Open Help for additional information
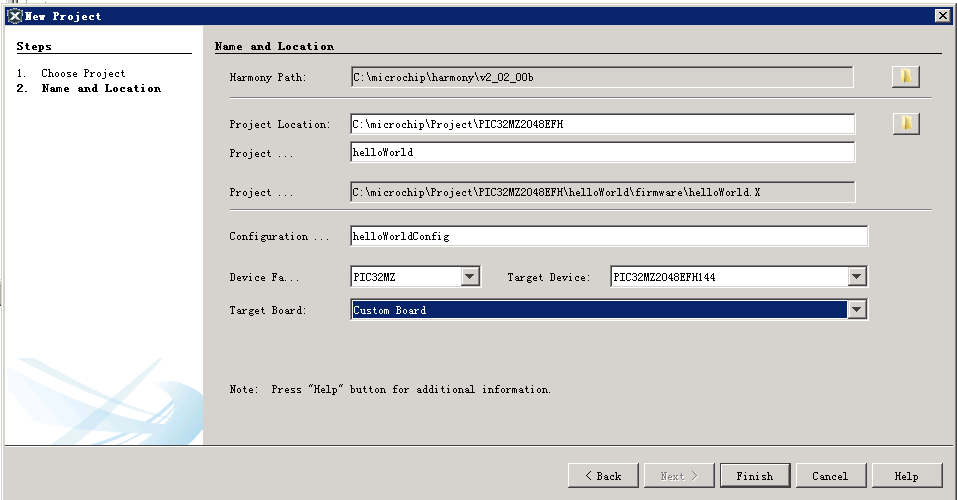The height and width of the screenshot is (500, 957). pyautogui.click(x=907, y=476)
